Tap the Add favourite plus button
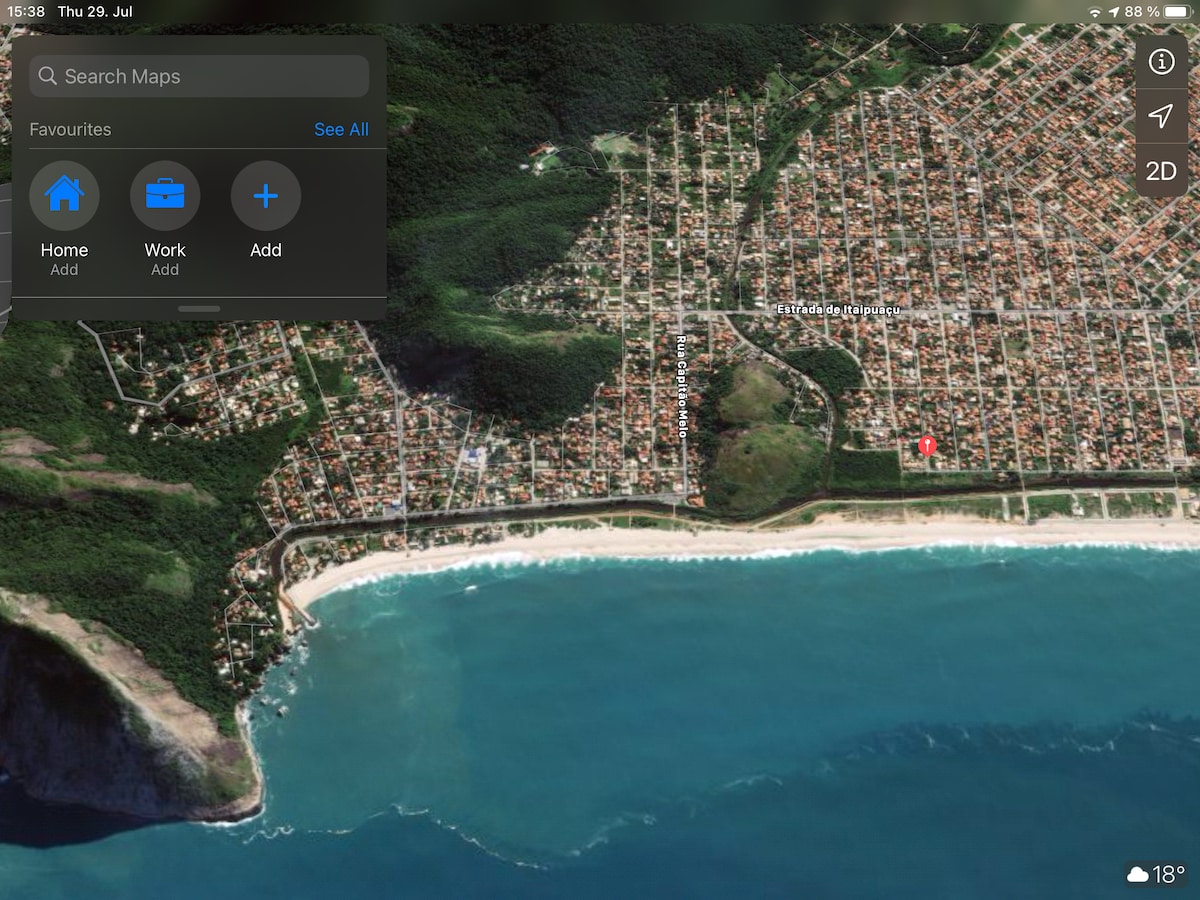The image size is (1200, 900). coord(266,195)
